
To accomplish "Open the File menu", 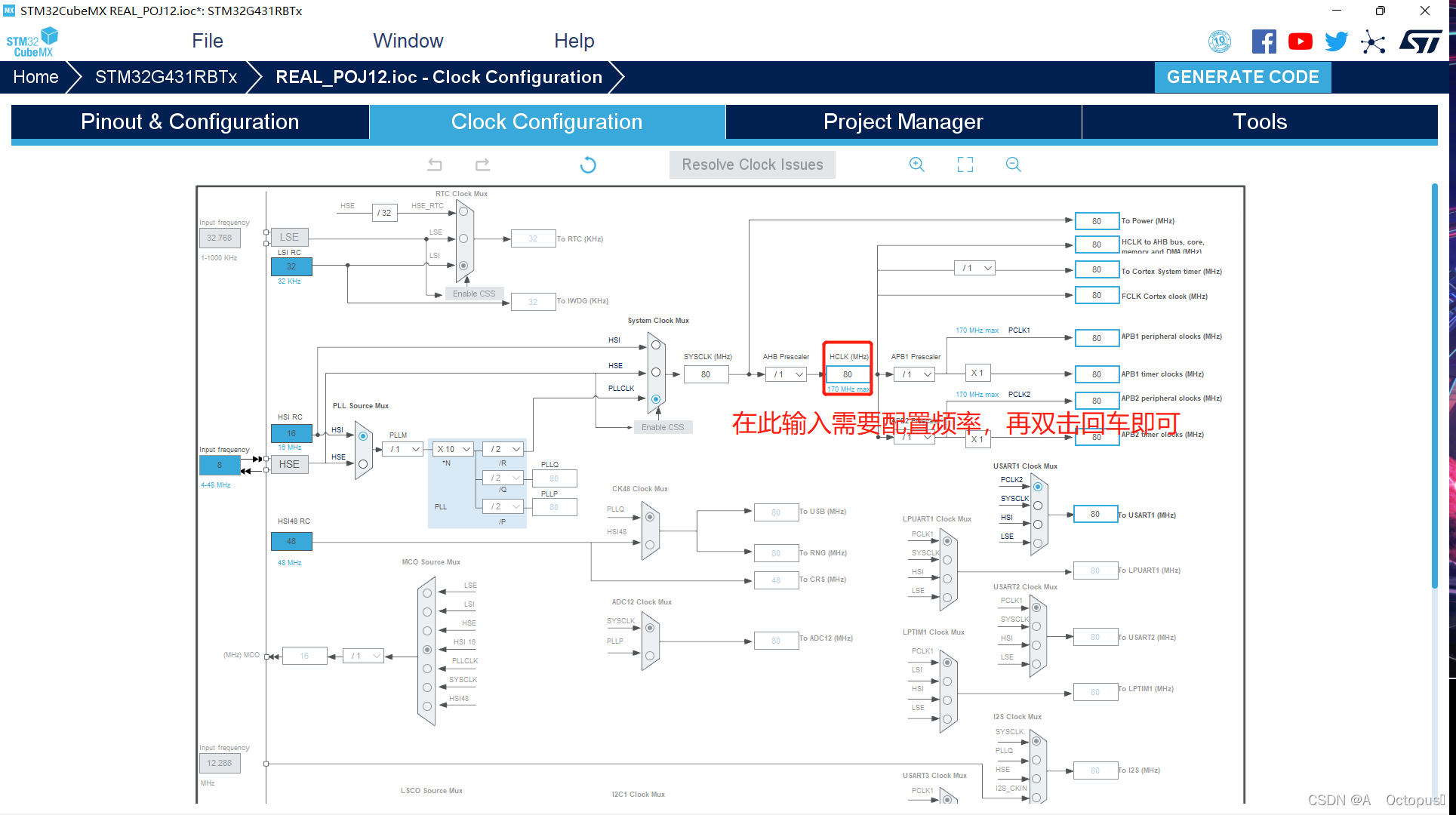I will 208,41.
